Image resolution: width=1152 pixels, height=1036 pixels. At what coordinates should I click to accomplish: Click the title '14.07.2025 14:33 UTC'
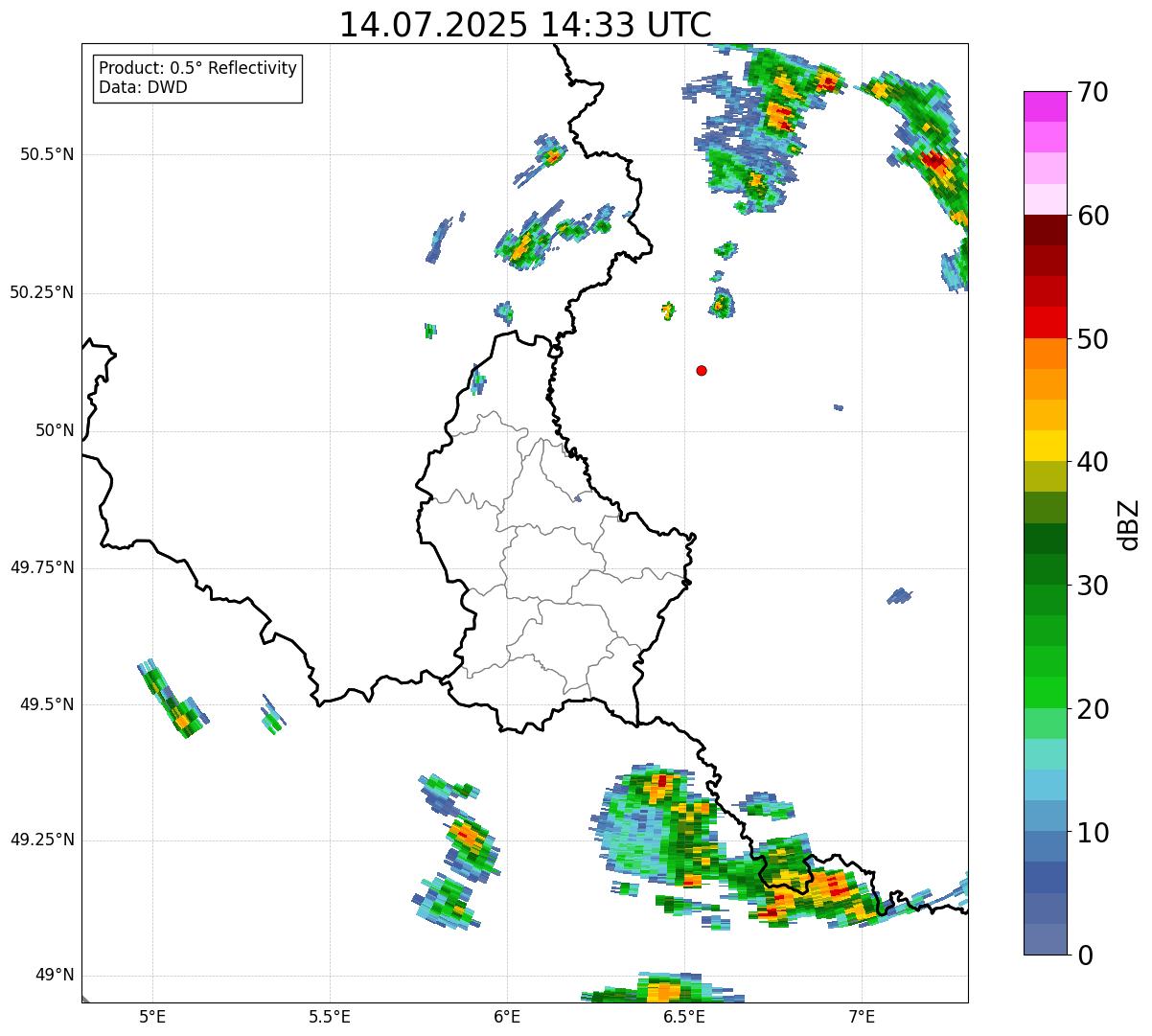525,25
